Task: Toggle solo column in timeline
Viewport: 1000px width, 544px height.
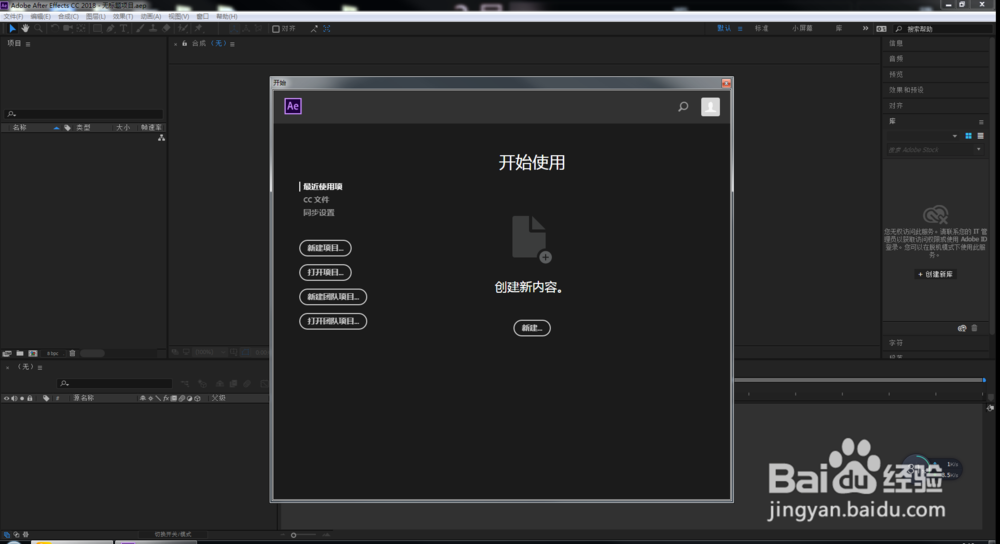Action: click(x=22, y=398)
